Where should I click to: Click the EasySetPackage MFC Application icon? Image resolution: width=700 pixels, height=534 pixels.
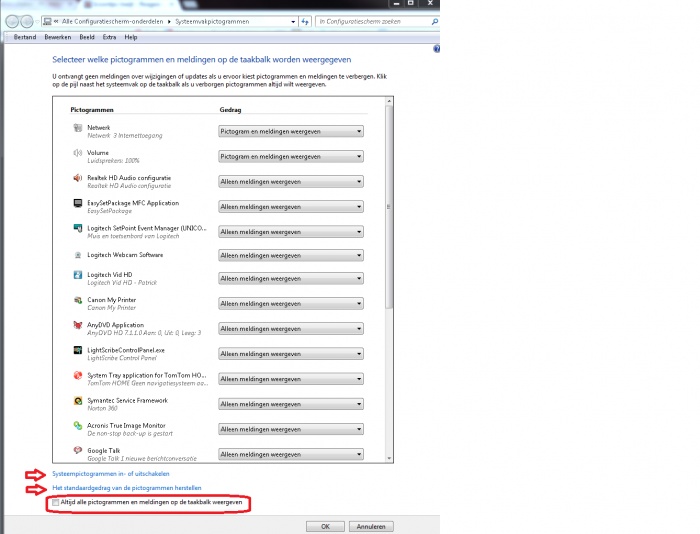[x=78, y=203]
